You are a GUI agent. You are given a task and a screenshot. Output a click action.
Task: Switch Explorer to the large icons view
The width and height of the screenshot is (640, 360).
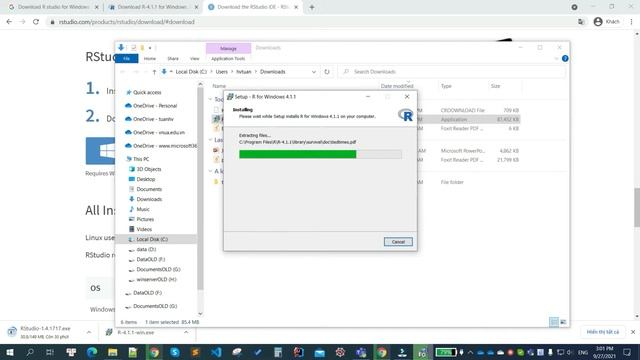[563, 322]
